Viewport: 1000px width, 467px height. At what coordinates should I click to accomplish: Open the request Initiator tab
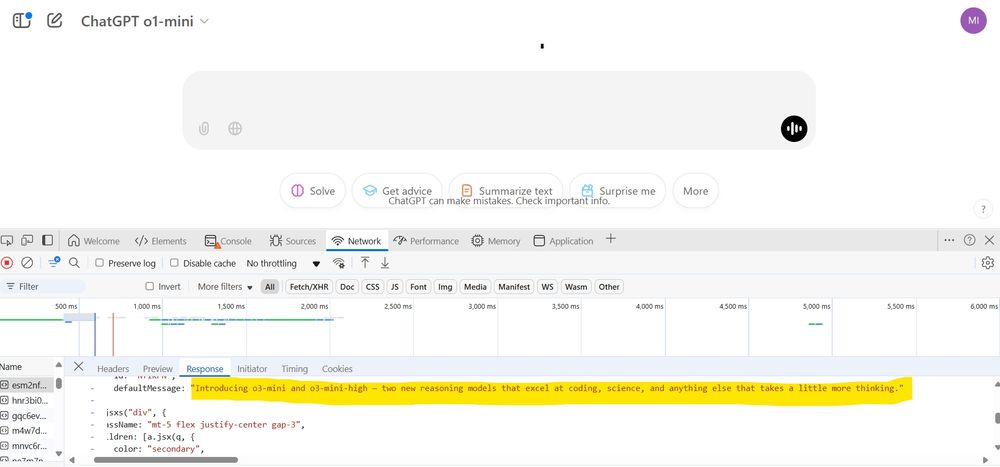pyautogui.click(x=252, y=369)
